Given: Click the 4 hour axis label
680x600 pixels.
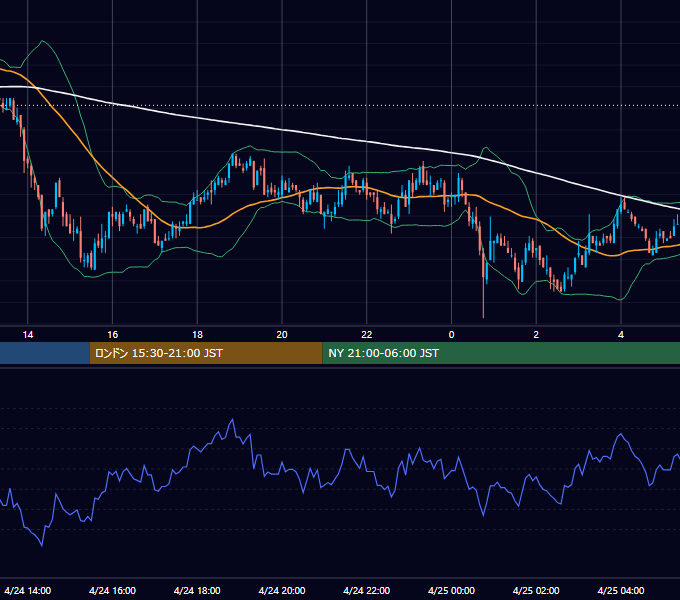Looking at the screenshot, I should tap(621, 335).
